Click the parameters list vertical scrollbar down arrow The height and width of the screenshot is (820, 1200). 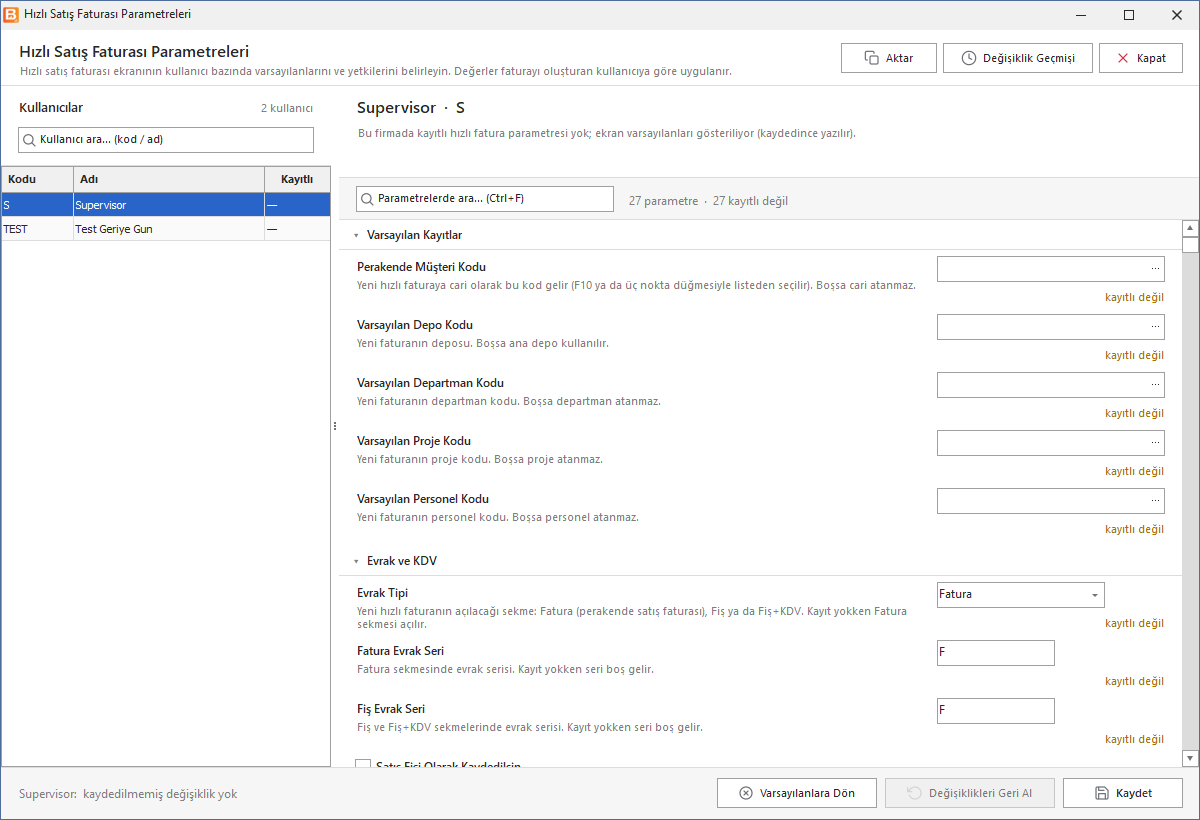click(1190, 759)
